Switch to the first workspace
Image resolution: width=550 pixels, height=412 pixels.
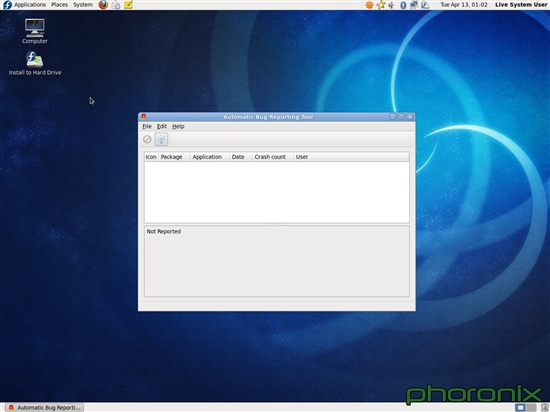520,407
